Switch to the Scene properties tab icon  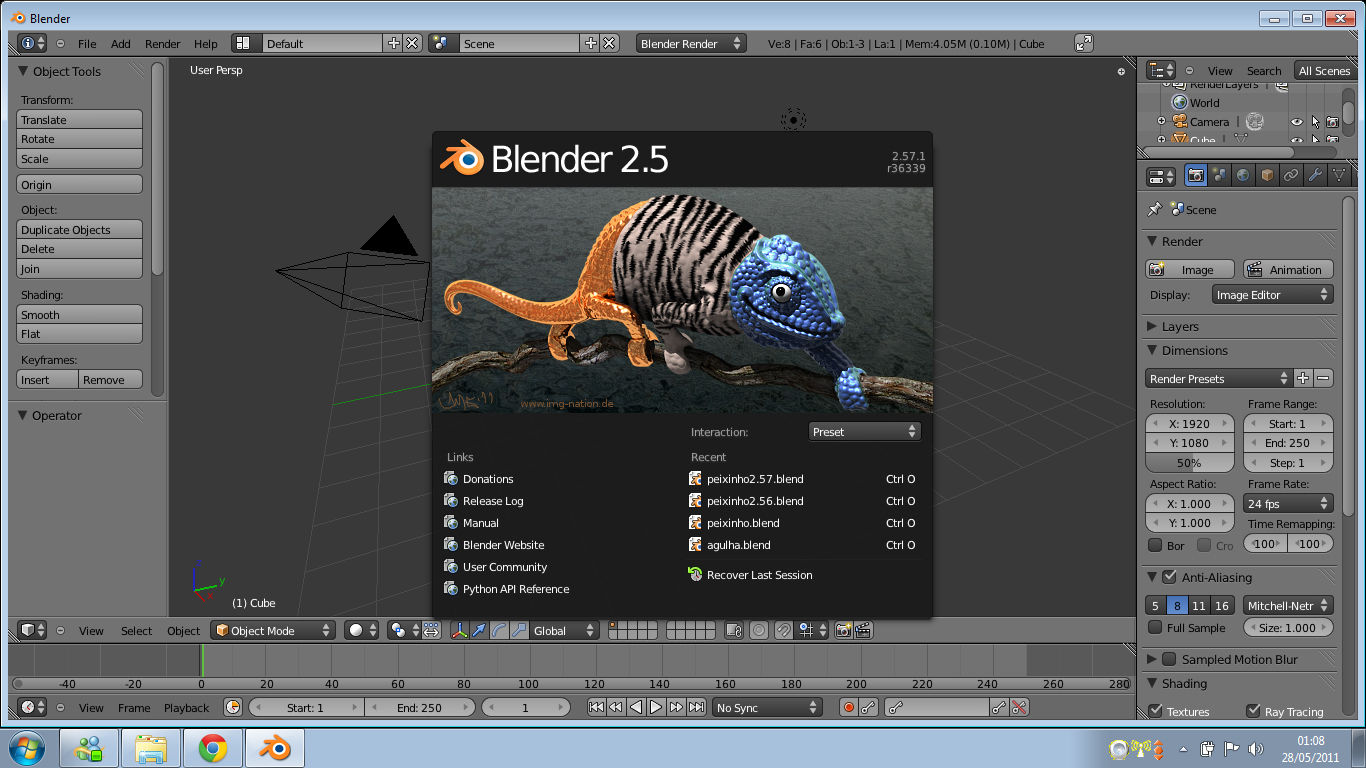1220,176
